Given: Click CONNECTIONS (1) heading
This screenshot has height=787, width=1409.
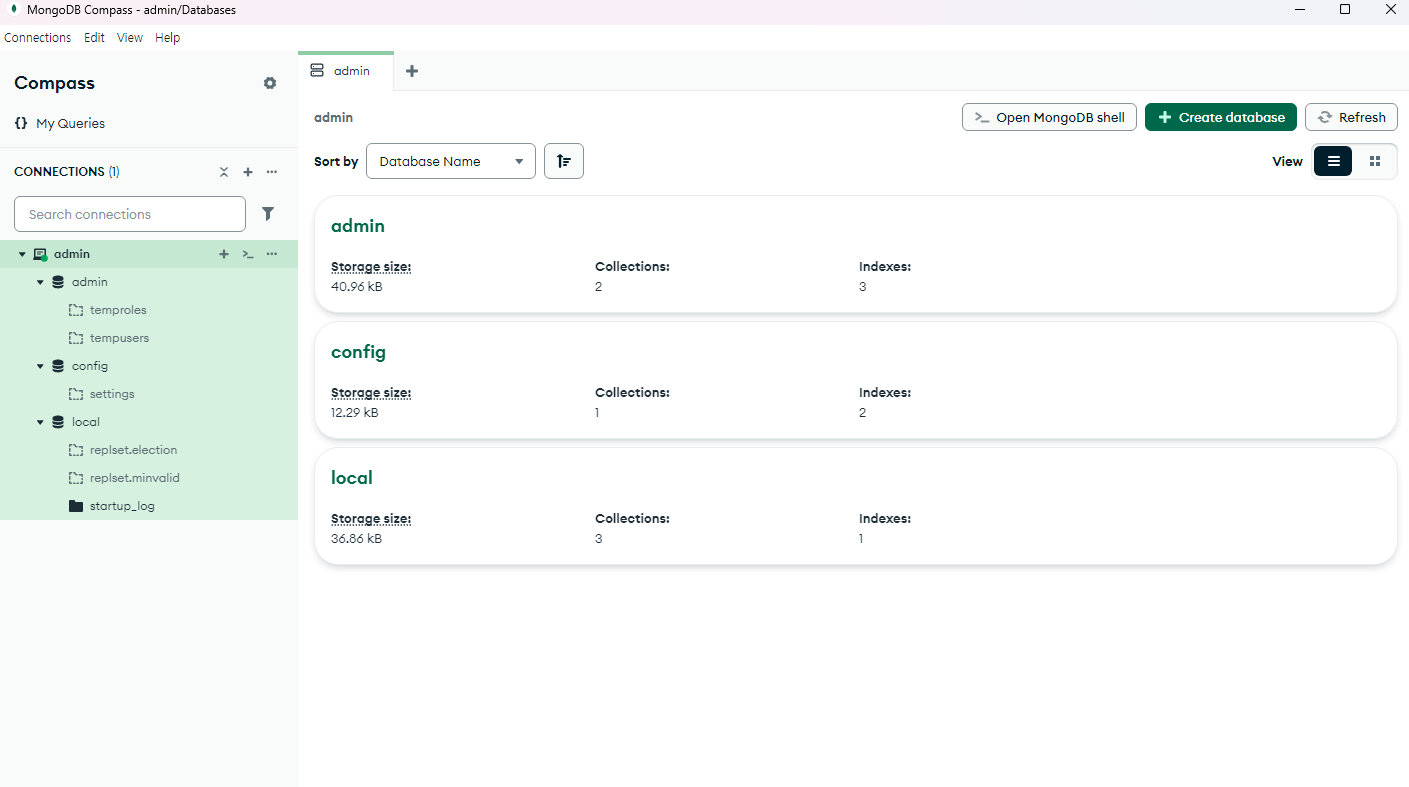Looking at the screenshot, I should pyautogui.click(x=67, y=172).
